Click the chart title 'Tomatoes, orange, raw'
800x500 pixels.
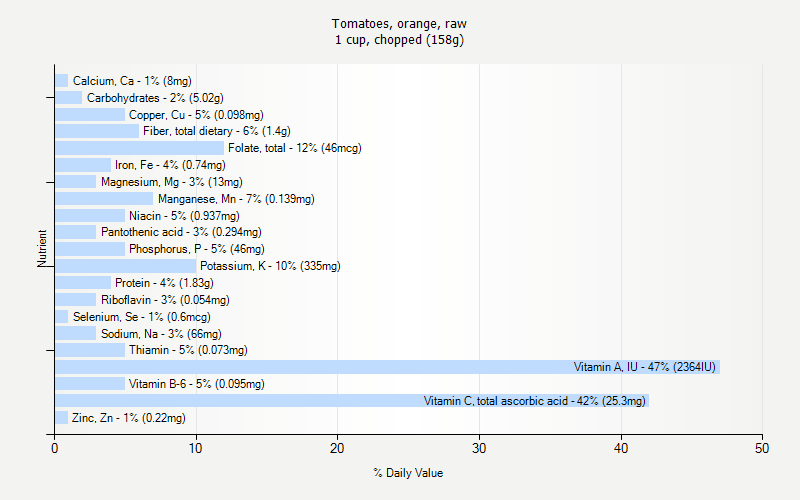pyautogui.click(x=399, y=23)
